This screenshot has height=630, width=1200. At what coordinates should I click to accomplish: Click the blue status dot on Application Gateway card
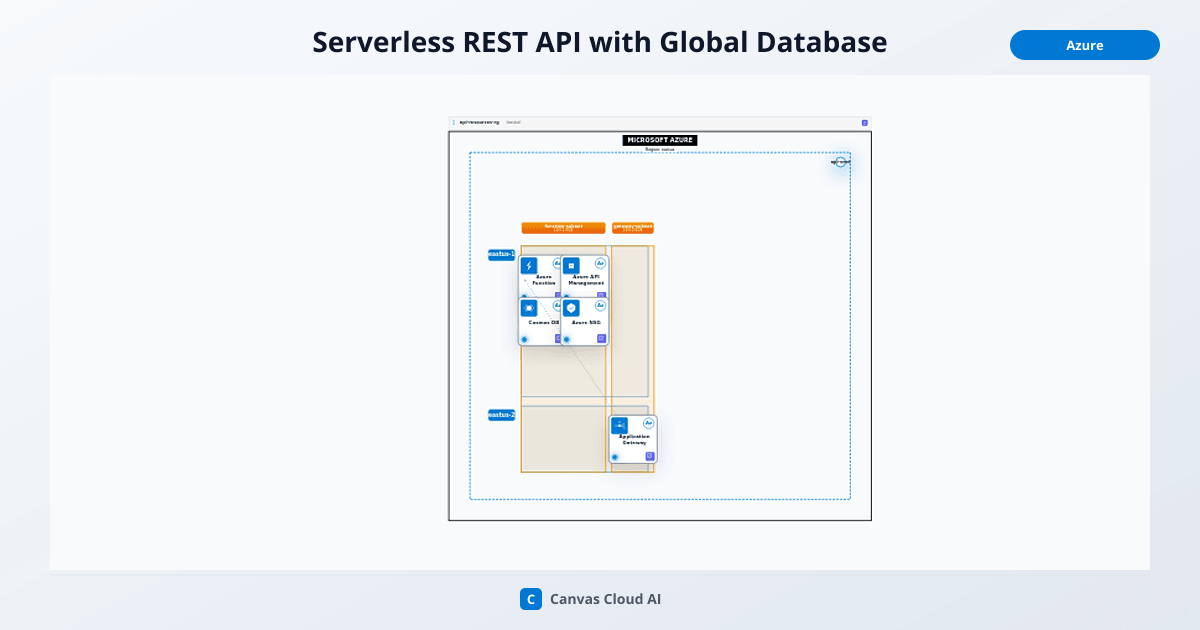(x=615, y=457)
